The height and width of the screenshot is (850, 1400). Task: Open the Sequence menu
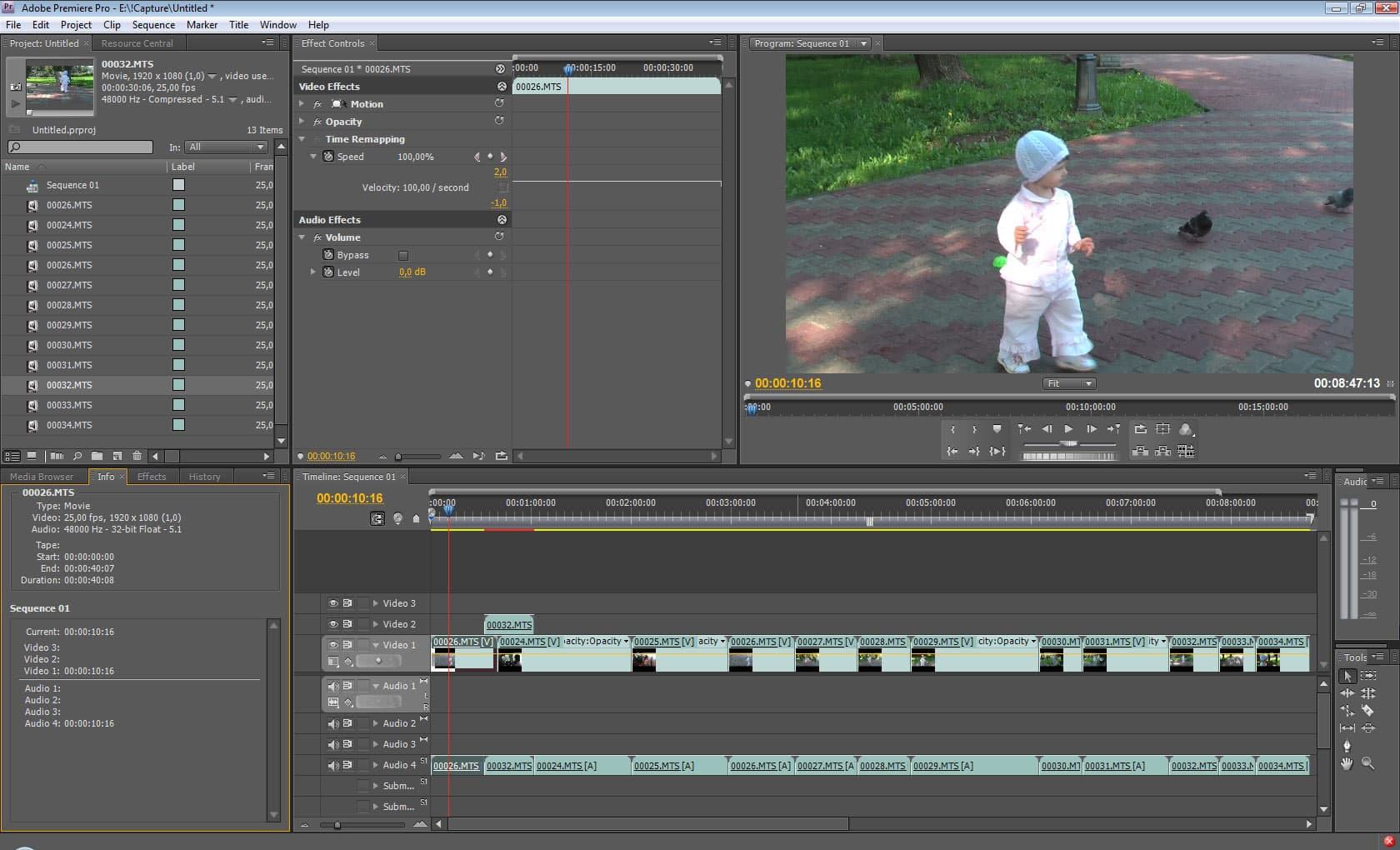click(153, 25)
